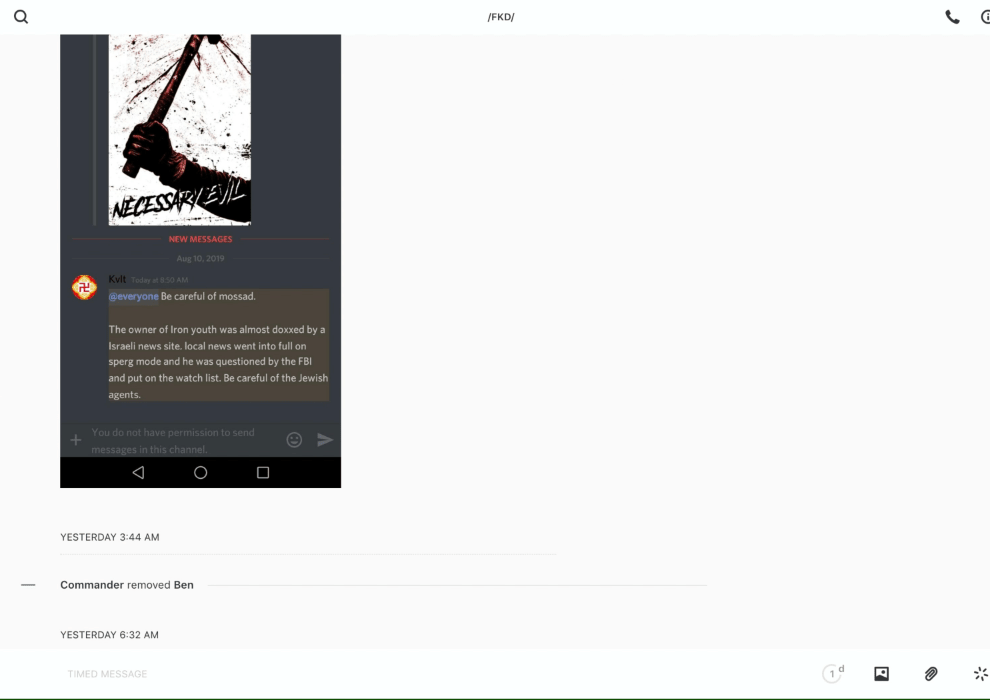Send a ping with the burst icon
Image resolution: width=990 pixels, height=700 pixels.
[x=980, y=674]
